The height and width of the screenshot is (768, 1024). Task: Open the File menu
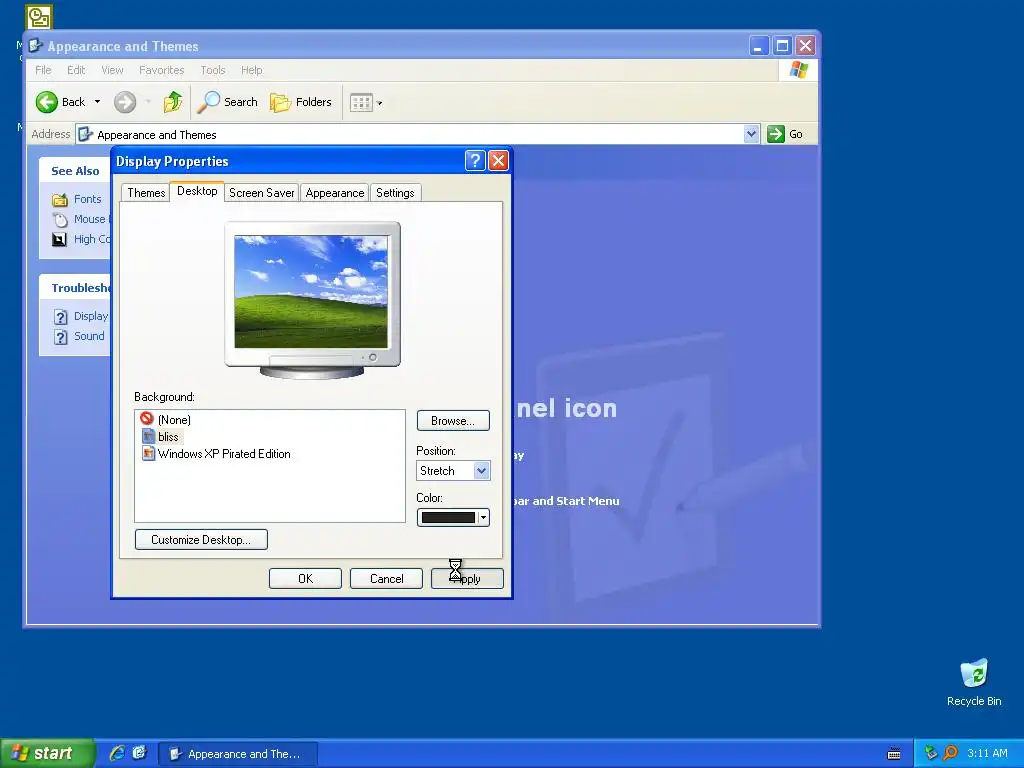[43, 70]
